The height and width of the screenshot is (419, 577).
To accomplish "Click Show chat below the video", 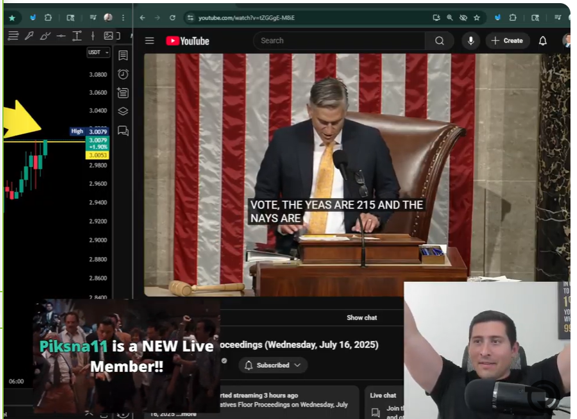I will [x=362, y=317].
